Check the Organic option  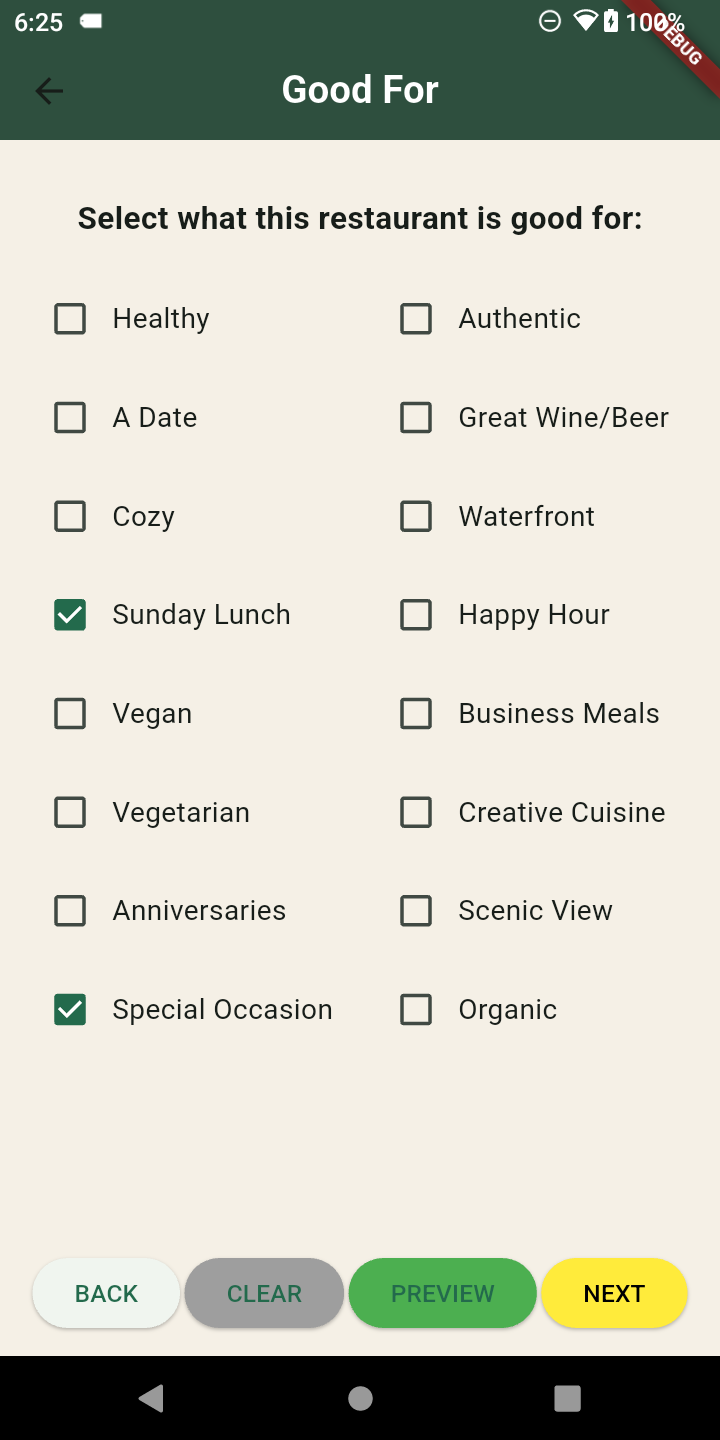(416, 1010)
